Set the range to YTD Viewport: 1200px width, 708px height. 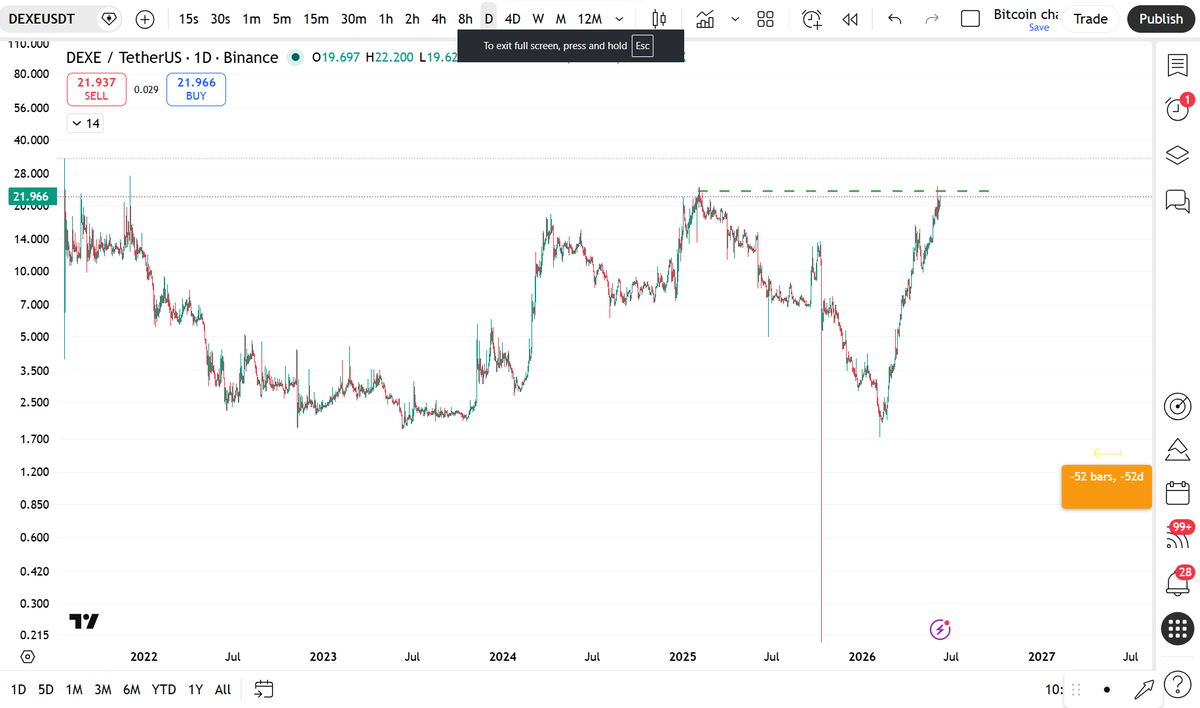(x=163, y=689)
